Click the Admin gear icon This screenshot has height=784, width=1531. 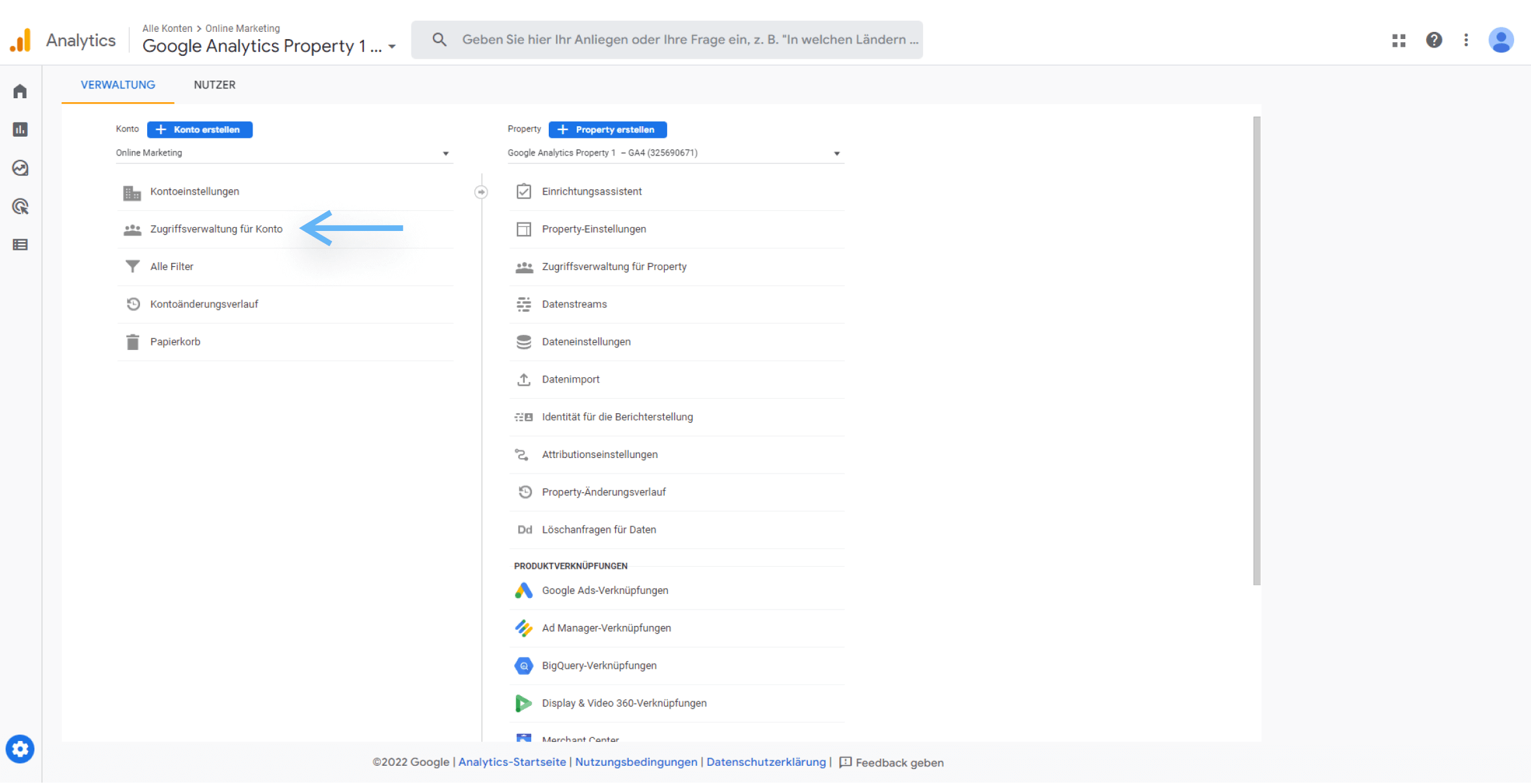(x=20, y=750)
